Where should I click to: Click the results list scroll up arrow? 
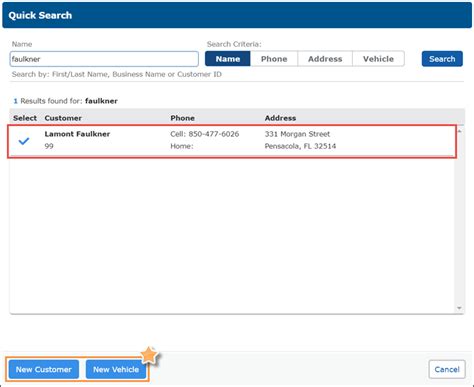click(x=459, y=131)
